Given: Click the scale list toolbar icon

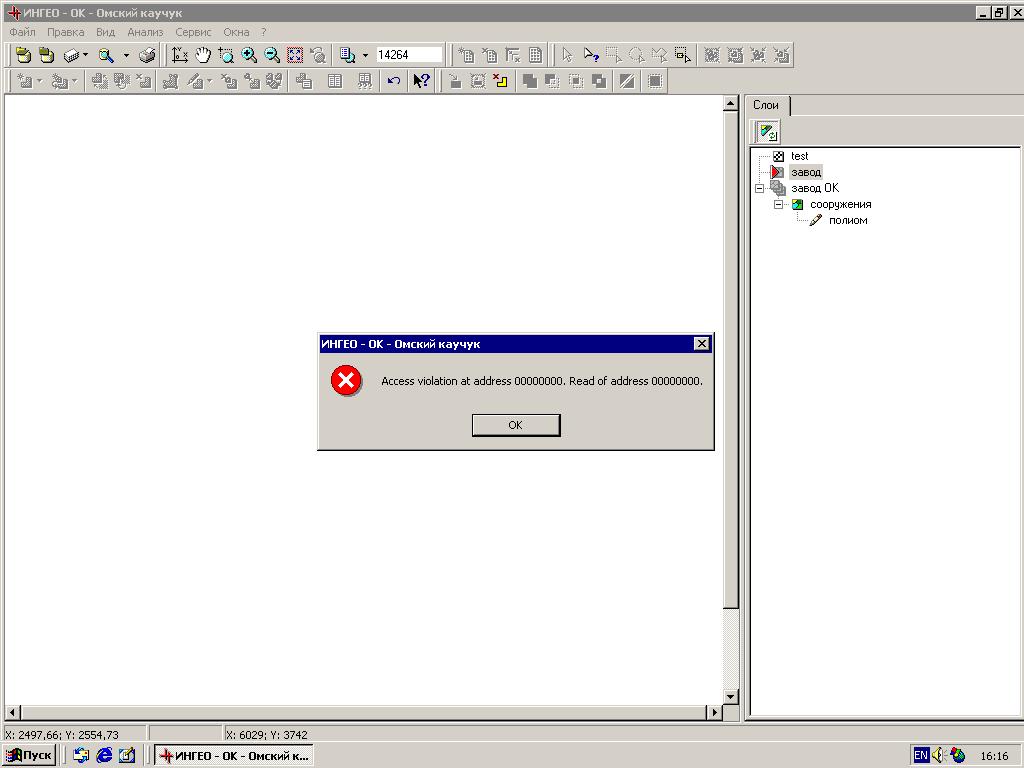Looking at the screenshot, I should [x=347, y=56].
